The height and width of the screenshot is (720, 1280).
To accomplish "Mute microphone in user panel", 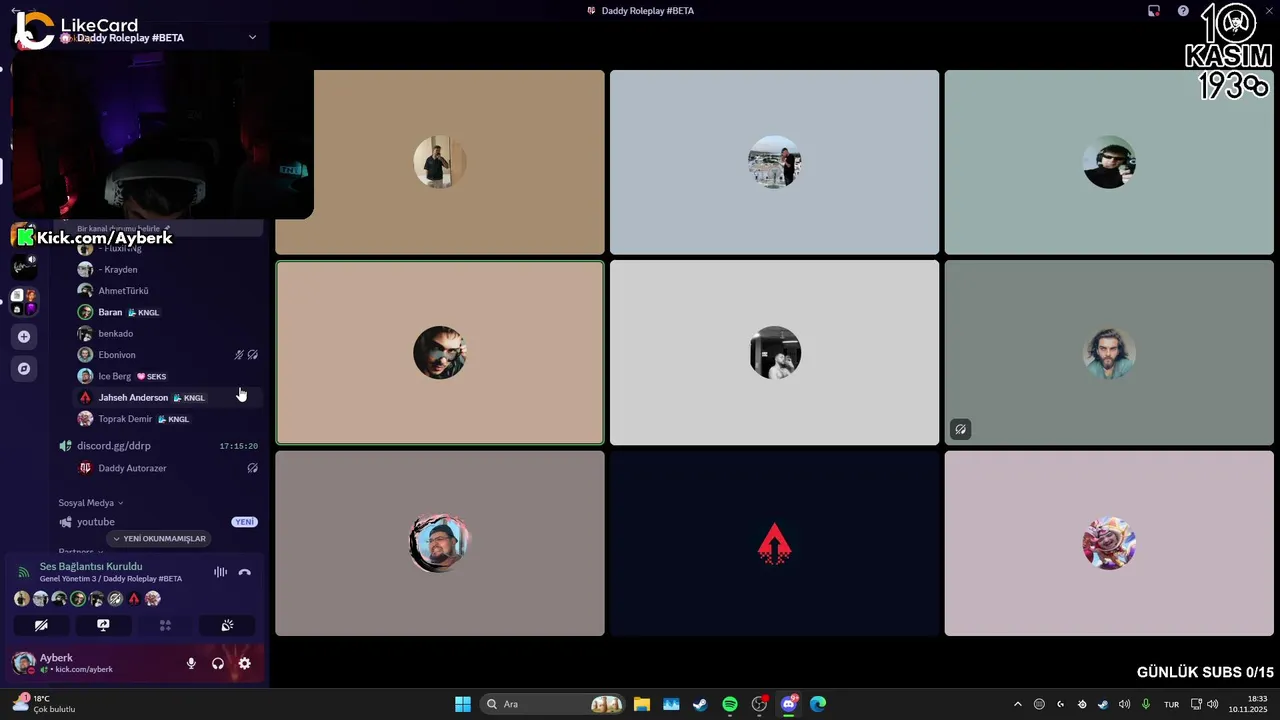I will coord(191,663).
